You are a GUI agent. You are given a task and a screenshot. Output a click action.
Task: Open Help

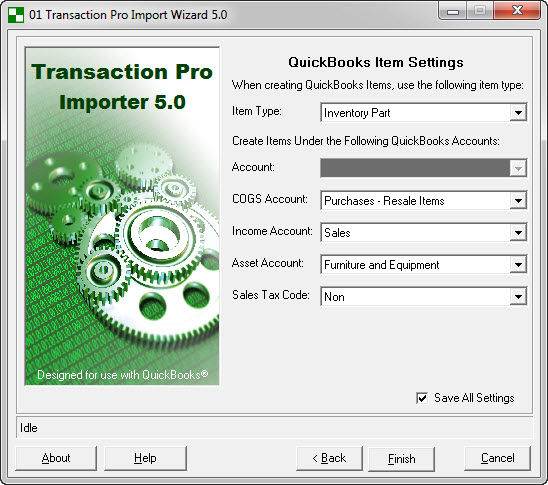click(x=145, y=458)
